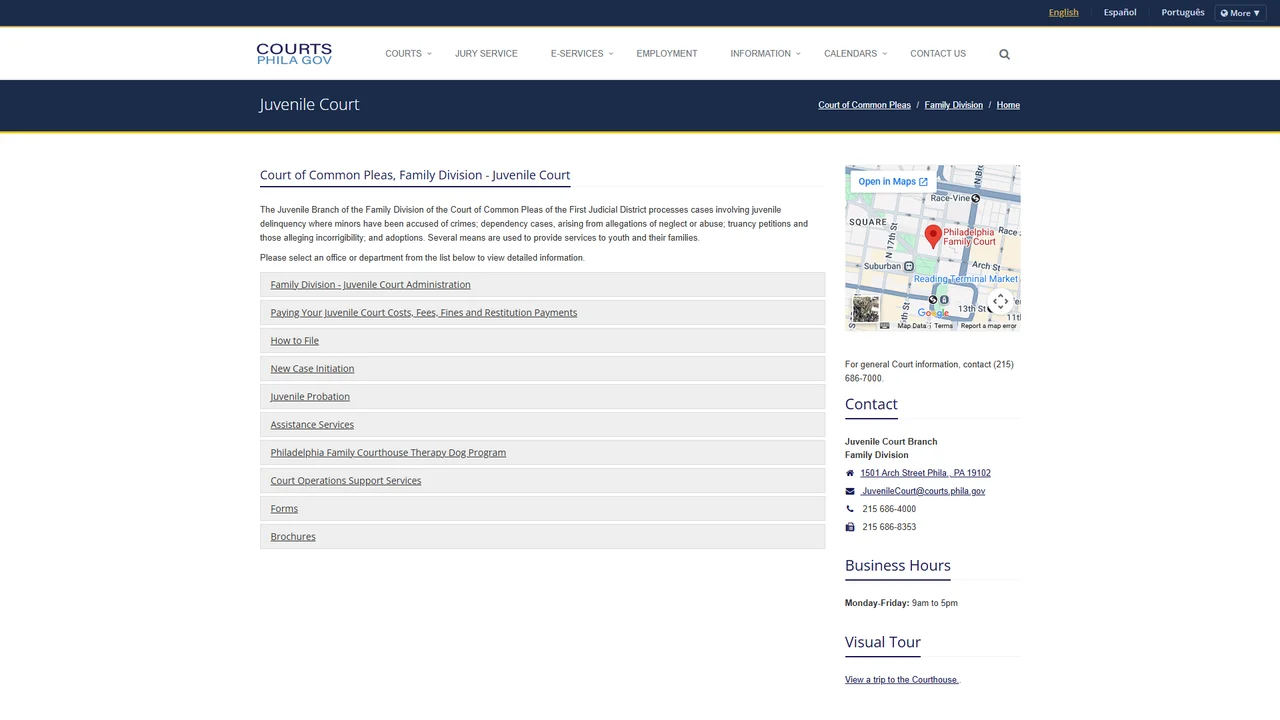
Task: Open the Jury Service menu item
Action: 486,54
